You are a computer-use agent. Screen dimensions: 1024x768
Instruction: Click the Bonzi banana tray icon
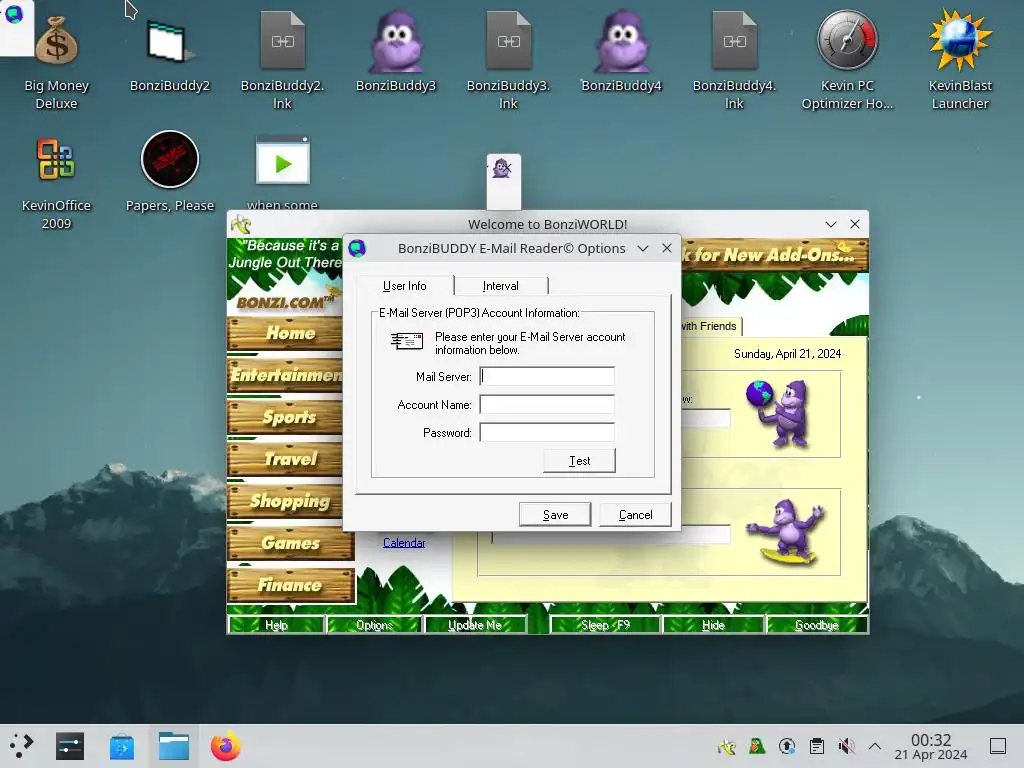[727, 746]
